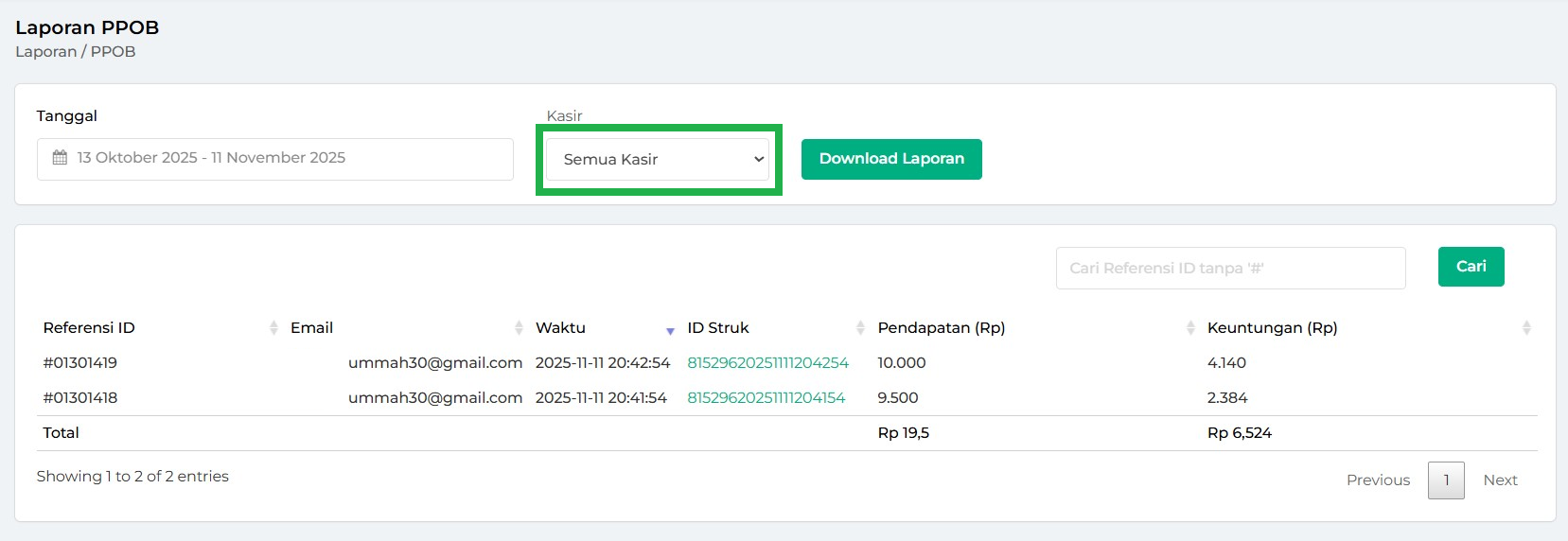This screenshot has width=1568, height=541.
Task: Sort by Waktu column arrow
Action: pyautogui.click(x=670, y=330)
